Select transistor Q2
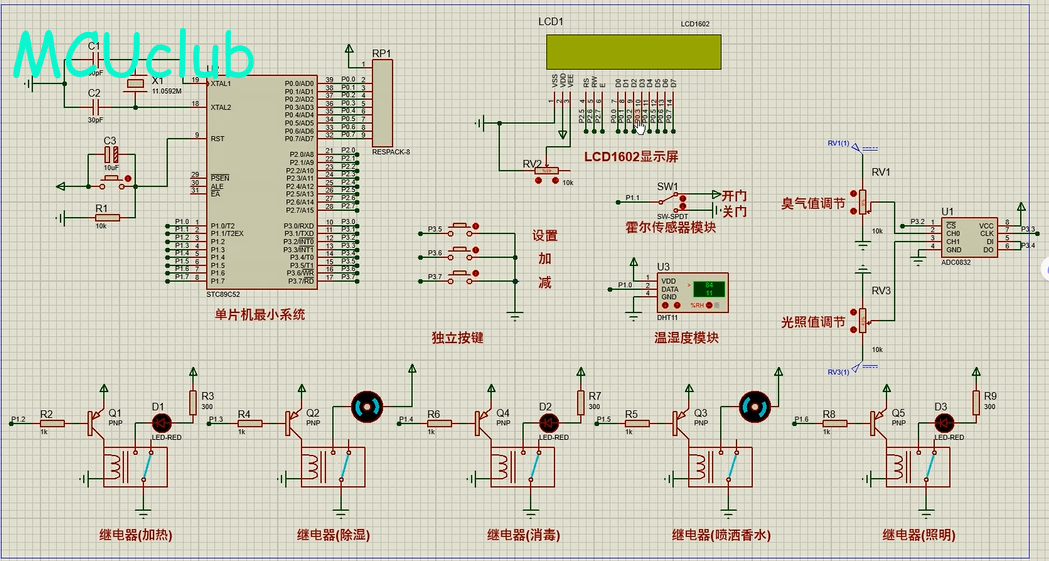This screenshot has height=561, width=1049. point(295,423)
